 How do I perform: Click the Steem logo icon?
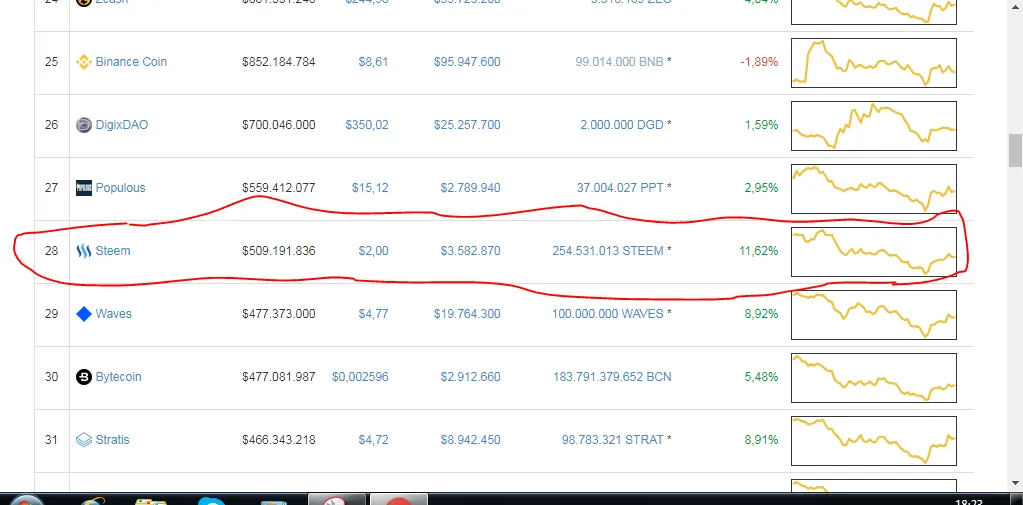(84, 251)
